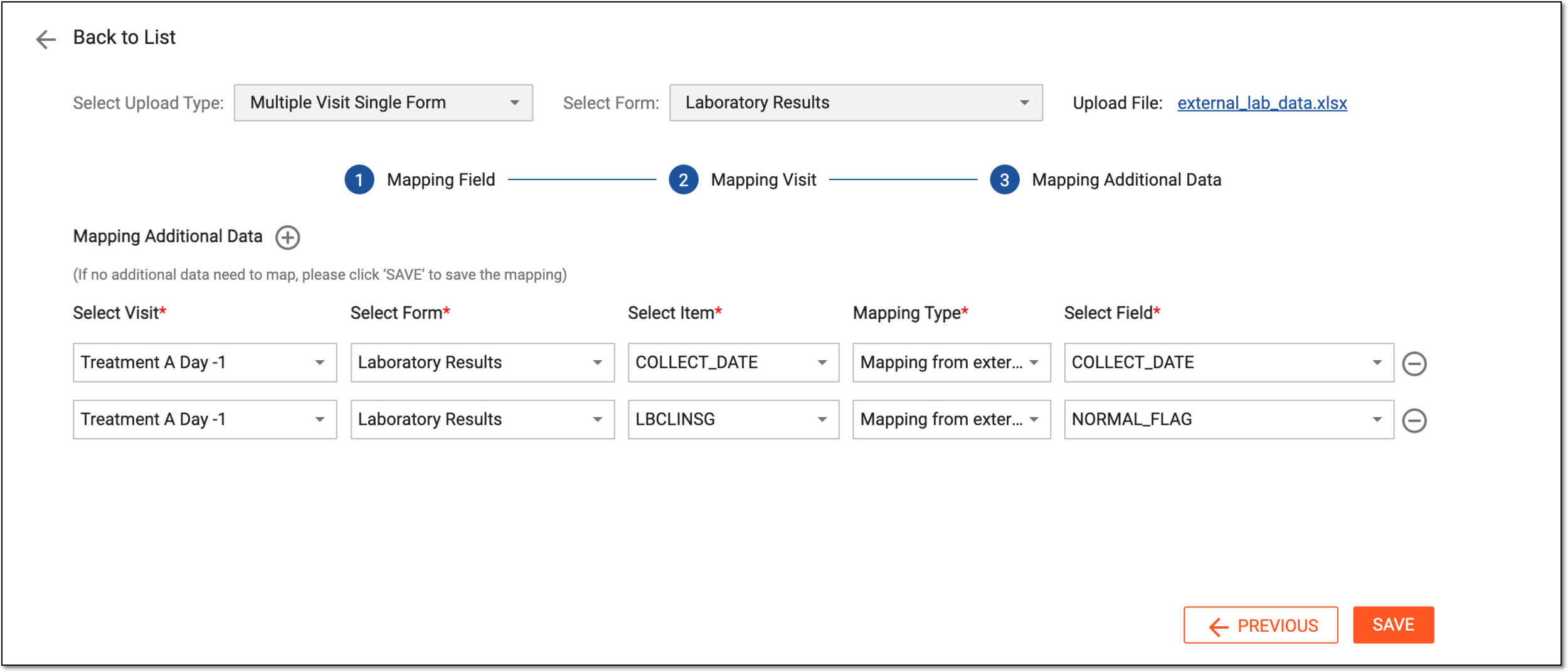Screen dimensions: 1568x672
Task: Go to step 2 Mapping Visit
Action: [x=743, y=180]
